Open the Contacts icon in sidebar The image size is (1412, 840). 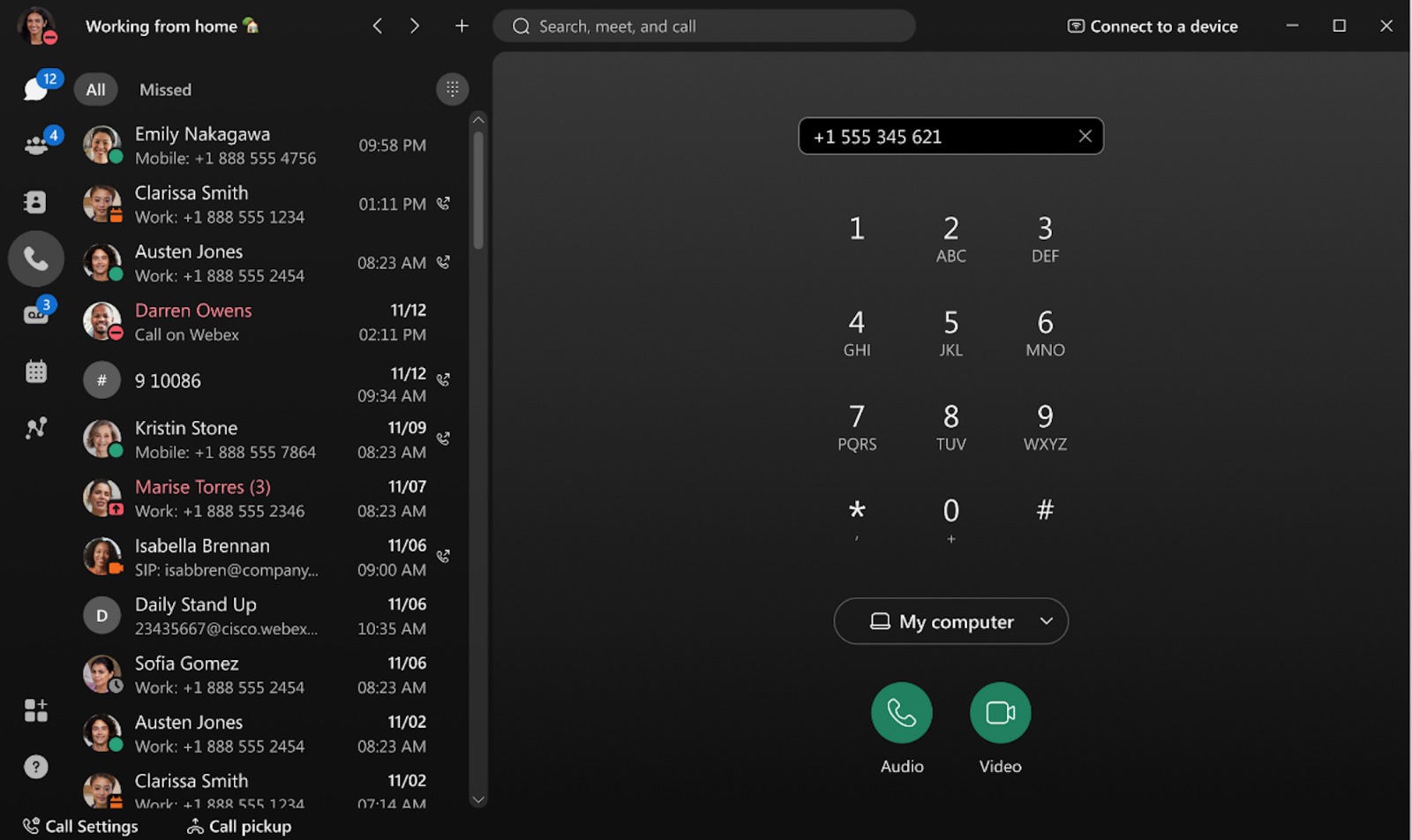[35, 202]
